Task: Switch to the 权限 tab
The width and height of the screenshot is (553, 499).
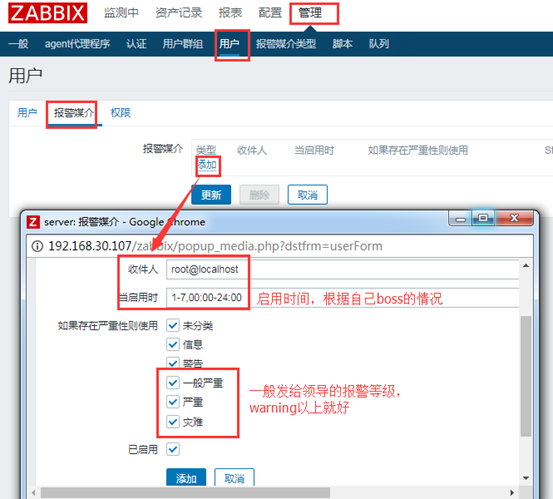Action: [121, 112]
